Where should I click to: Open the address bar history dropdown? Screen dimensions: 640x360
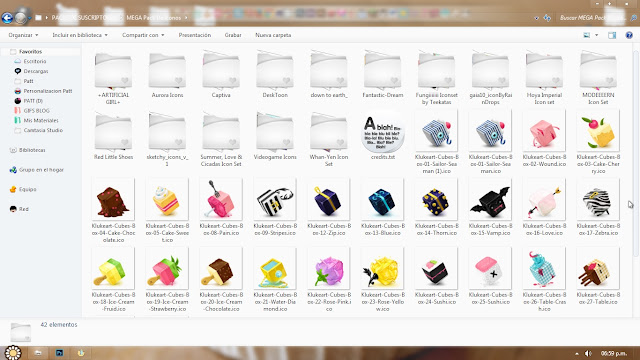(536, 18)
